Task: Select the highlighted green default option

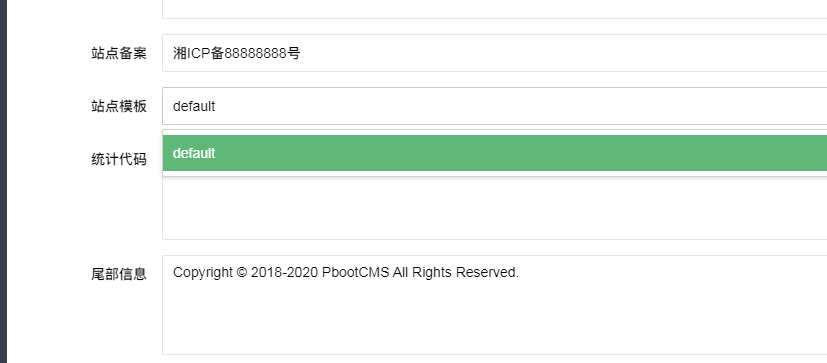Action: point(495,153)
